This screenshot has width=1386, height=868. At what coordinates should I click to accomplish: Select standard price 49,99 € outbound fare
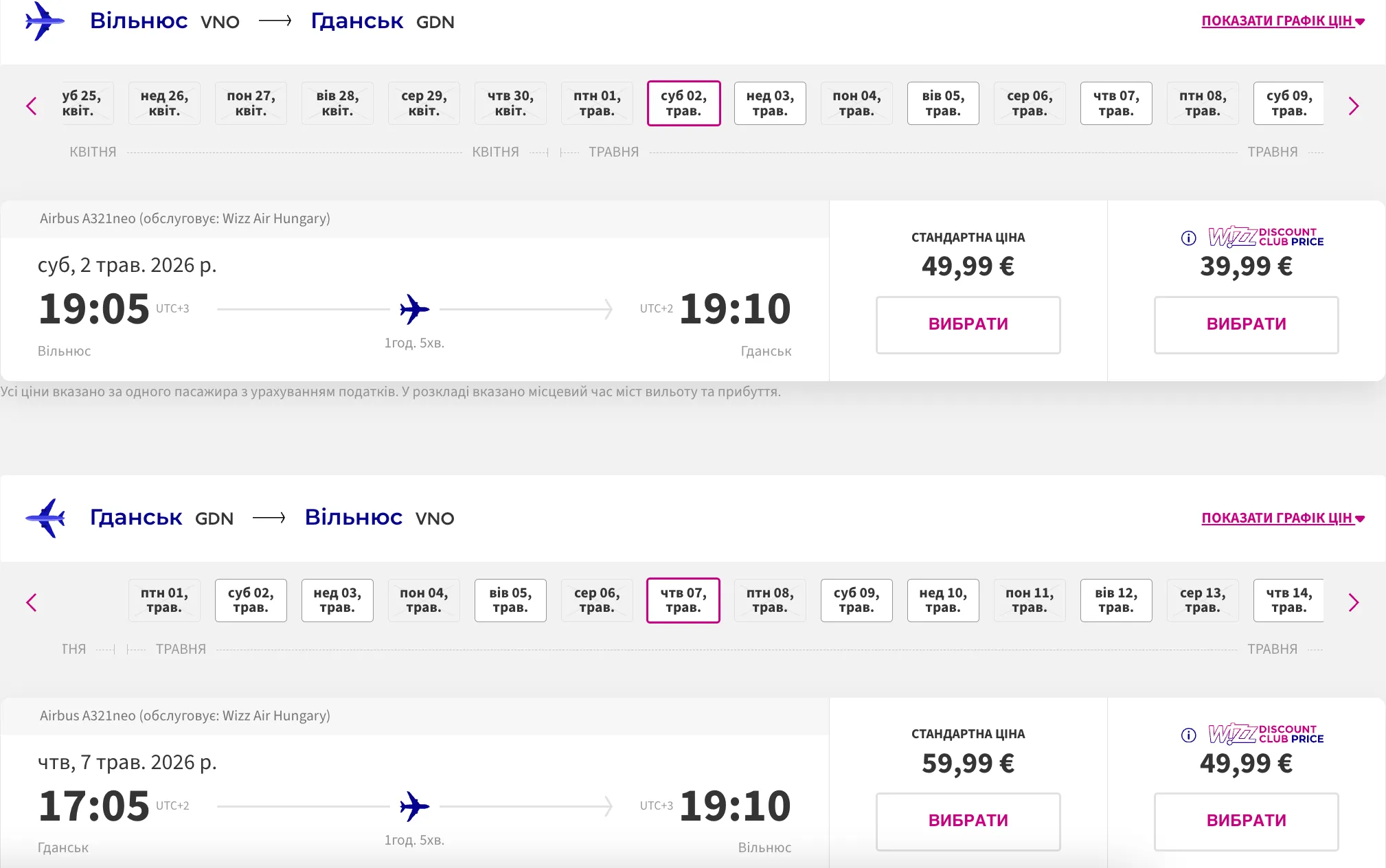click(968, 325)
